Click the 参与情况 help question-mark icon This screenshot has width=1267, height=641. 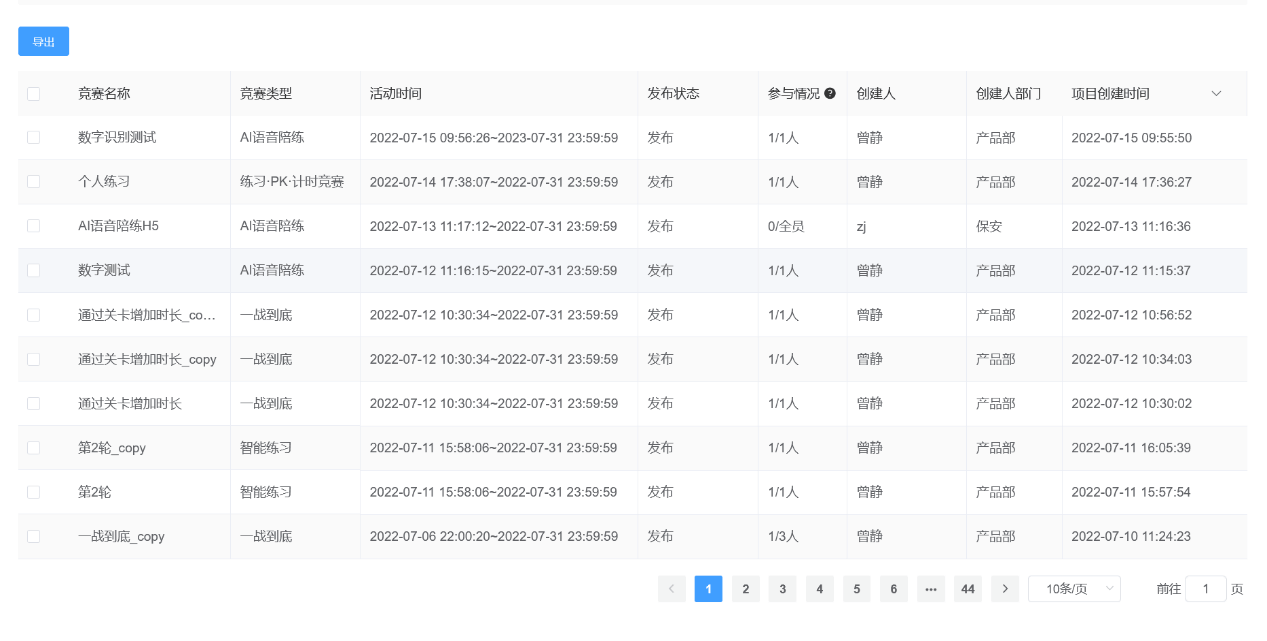(830, 94)
